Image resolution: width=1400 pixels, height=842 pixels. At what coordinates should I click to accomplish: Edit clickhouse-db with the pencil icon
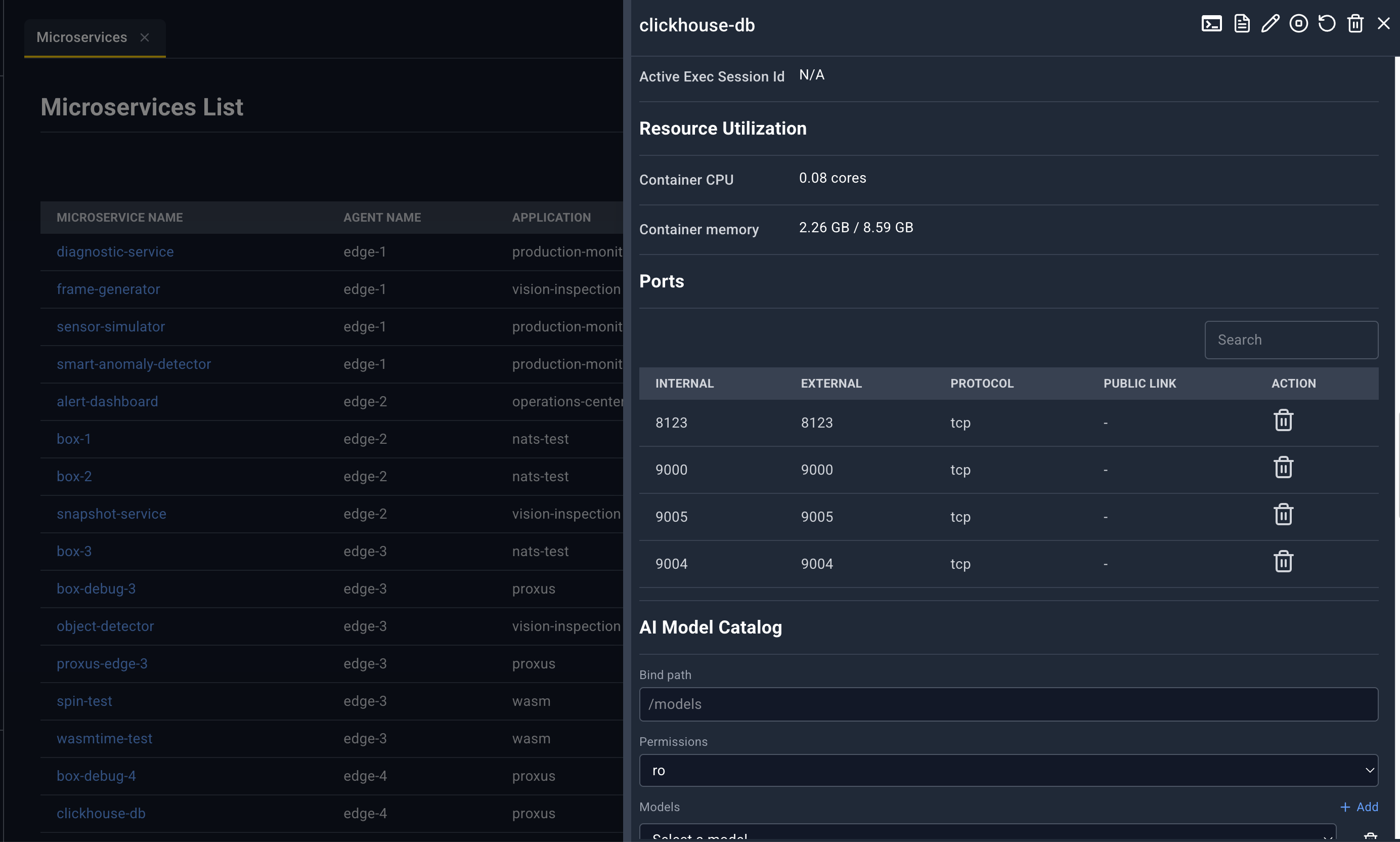[1270, 24]
